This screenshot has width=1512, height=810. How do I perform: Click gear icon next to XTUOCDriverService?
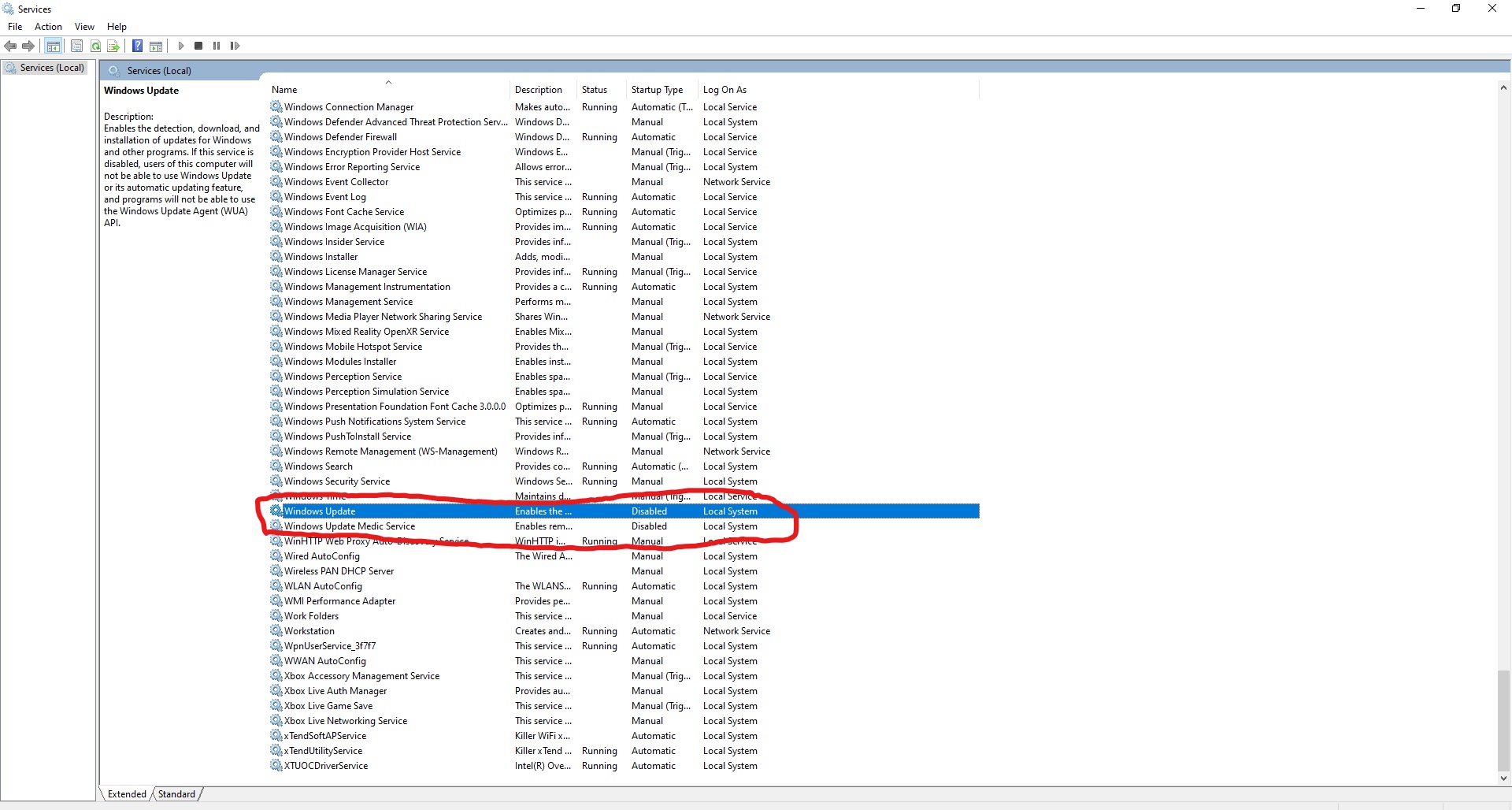tap(276, 765)
